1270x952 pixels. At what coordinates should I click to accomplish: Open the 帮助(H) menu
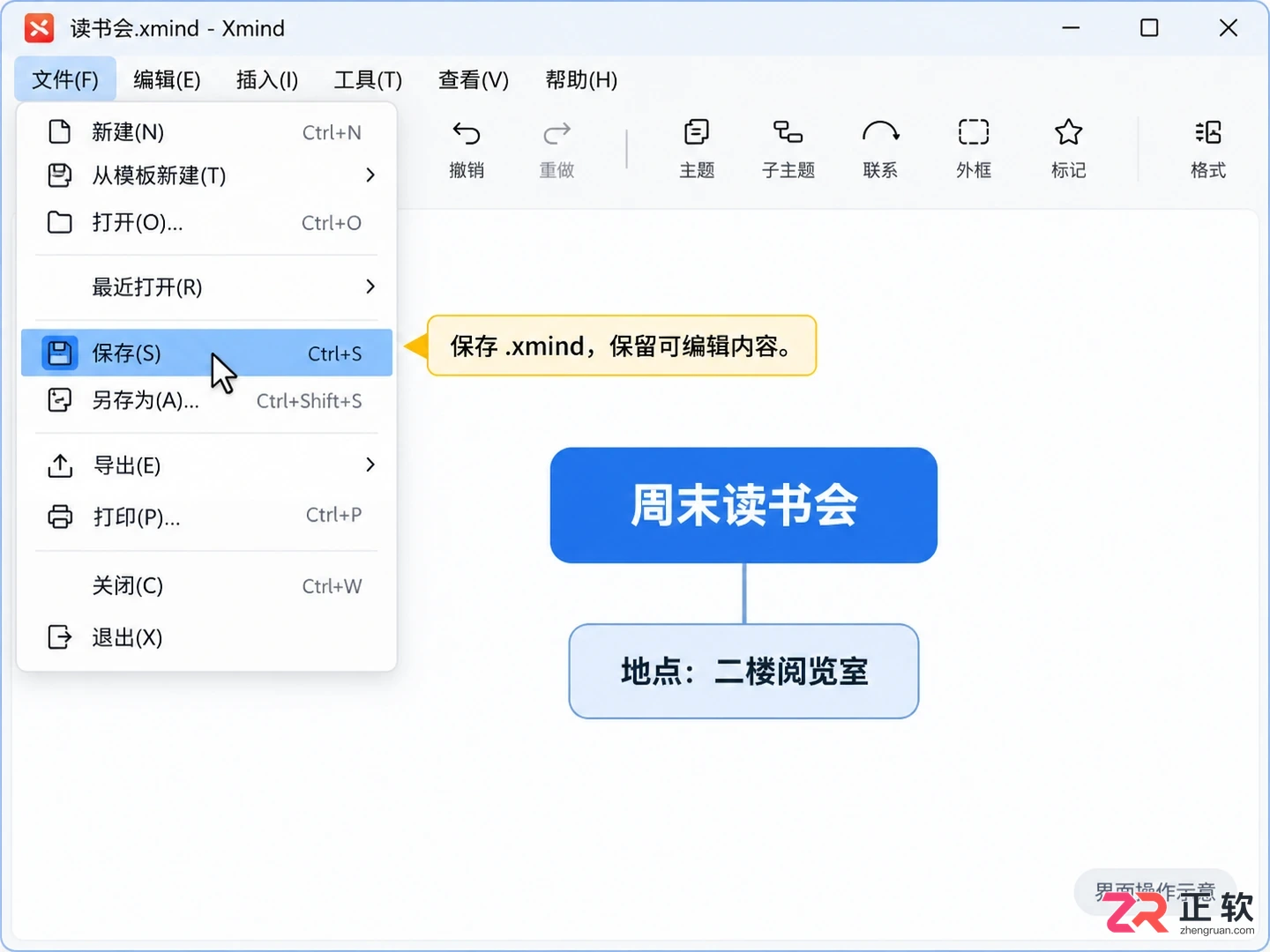pyautogui.click(x=581, y=79)
